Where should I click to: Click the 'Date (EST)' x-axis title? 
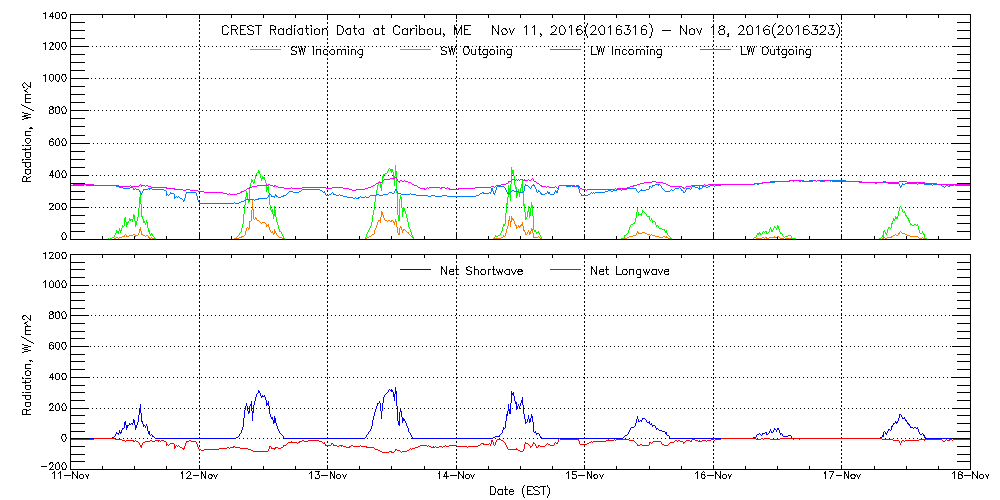coord(522,490)
